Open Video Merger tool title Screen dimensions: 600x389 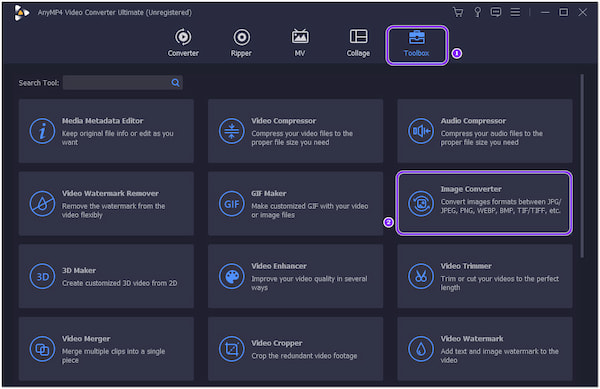pyautogui.click(x=86, y=339)
